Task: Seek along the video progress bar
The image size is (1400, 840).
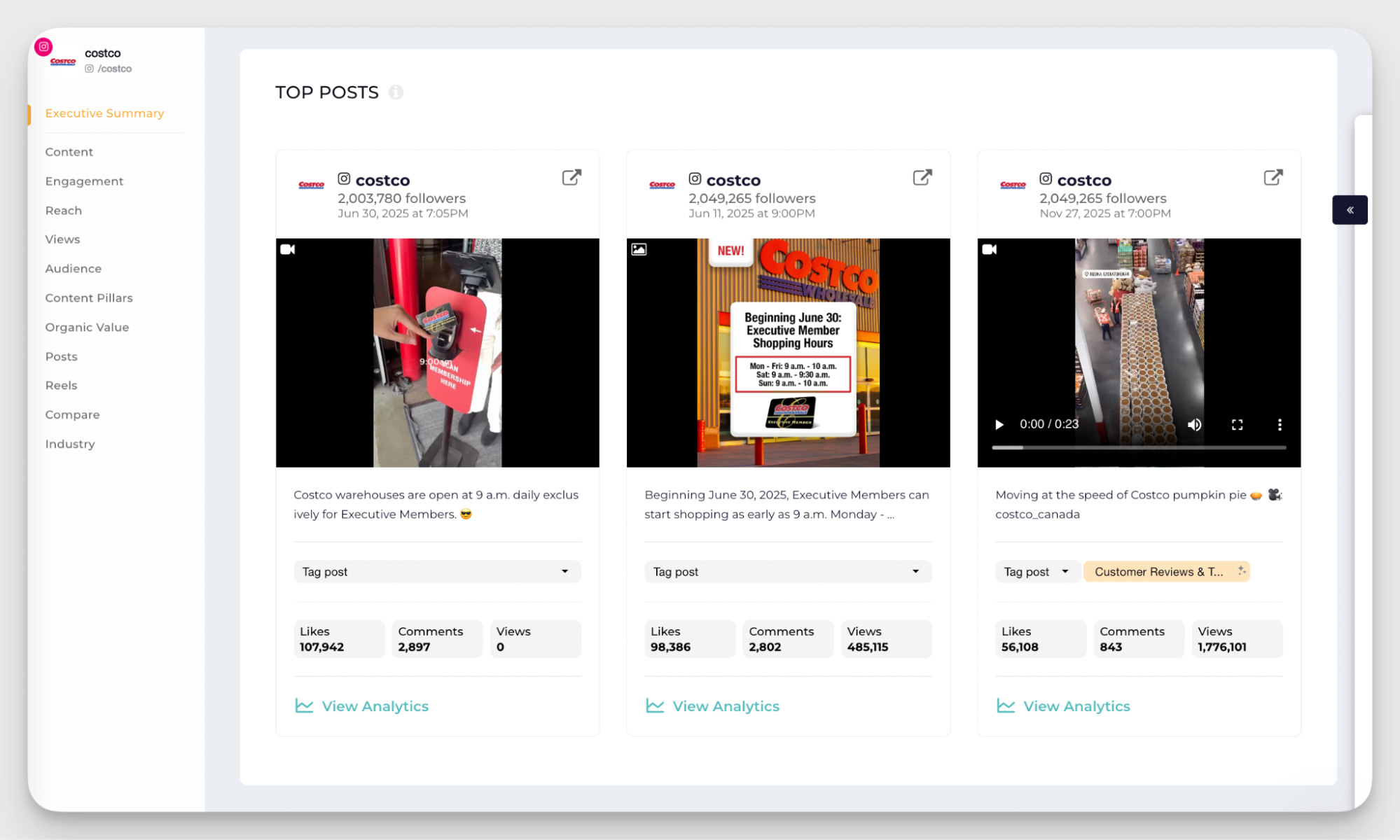Action: 1139,447
